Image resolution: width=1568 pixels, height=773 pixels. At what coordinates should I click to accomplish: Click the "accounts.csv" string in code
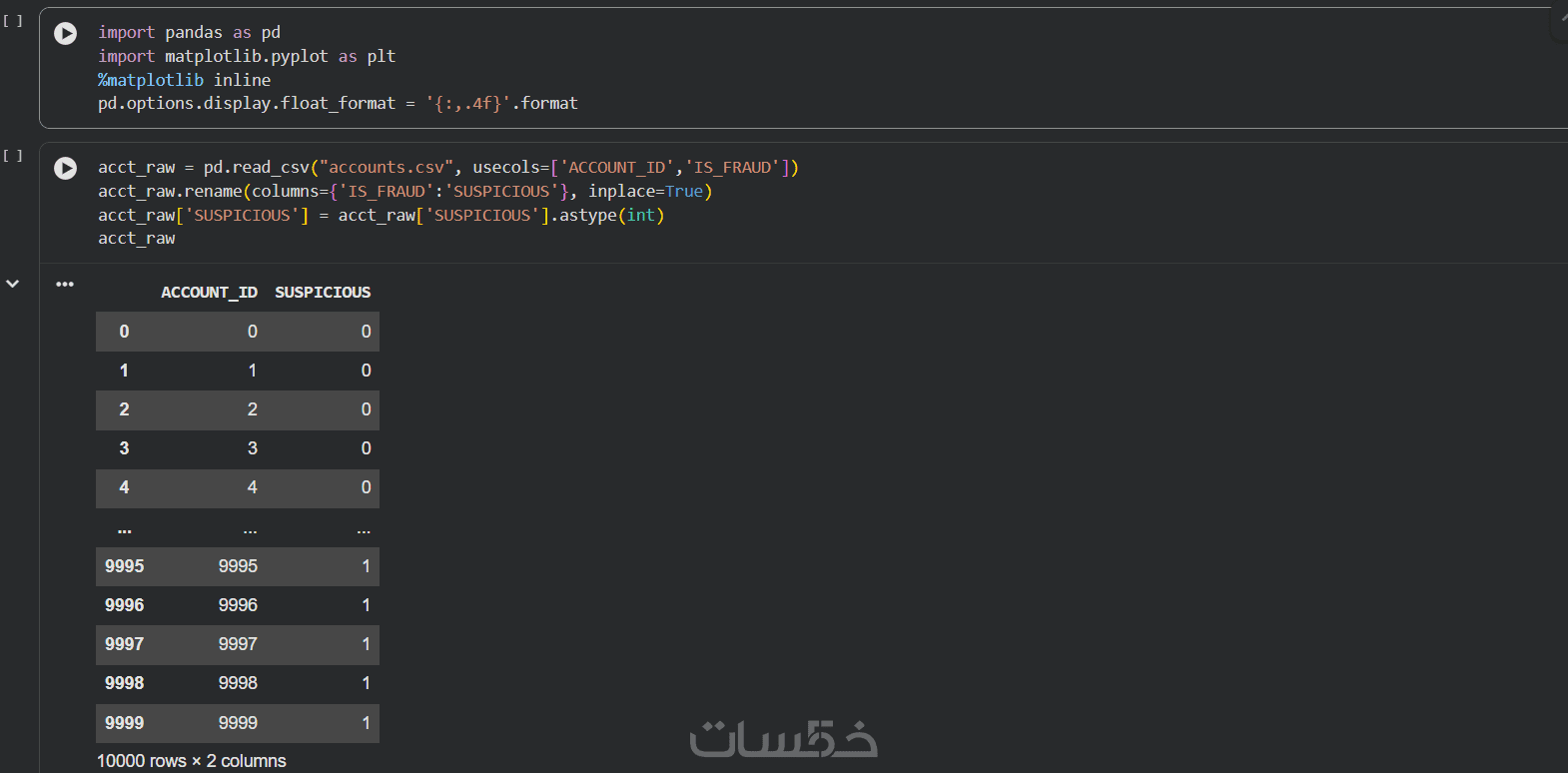[386, 168]
